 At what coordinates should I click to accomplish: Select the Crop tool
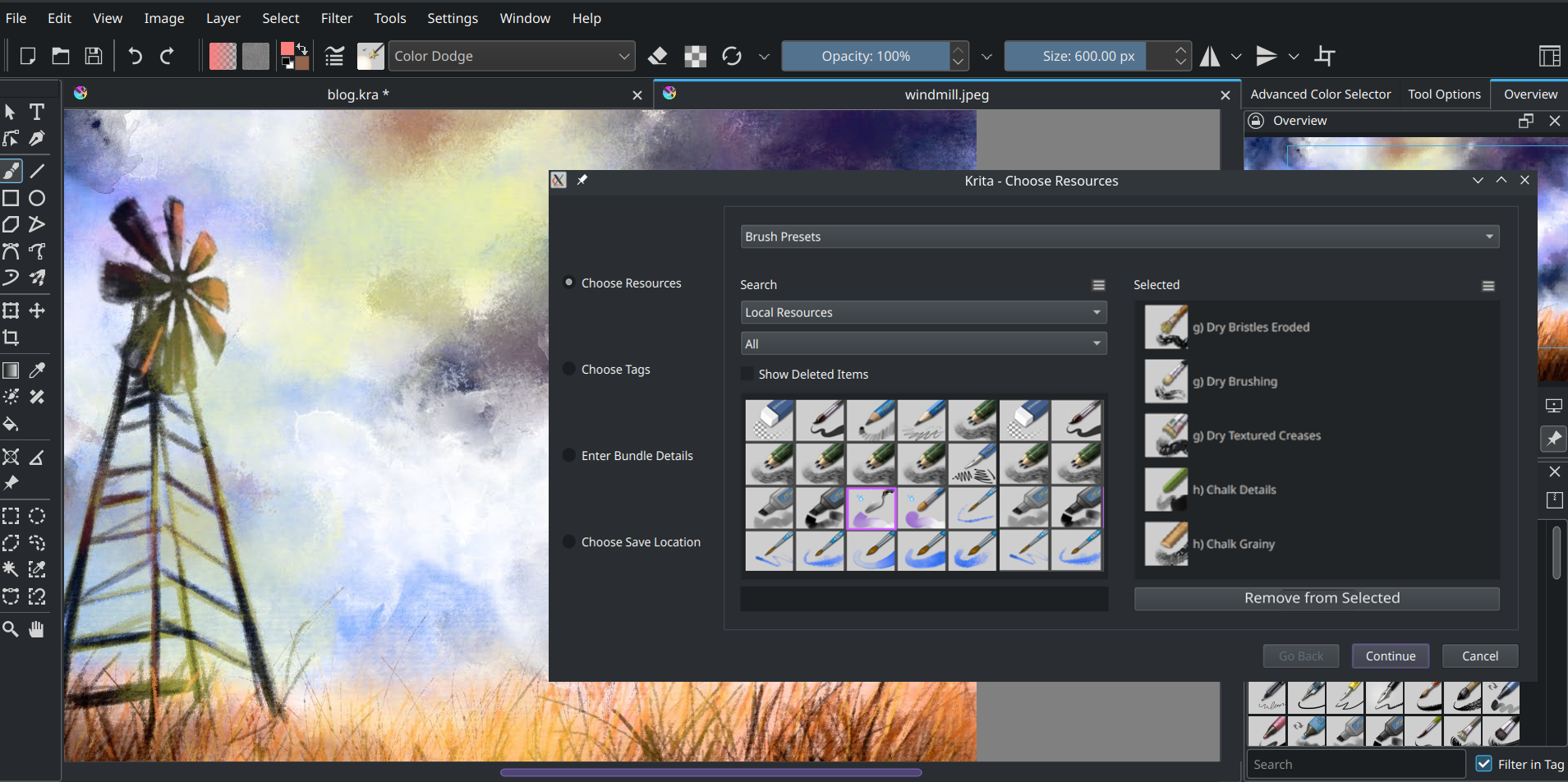coord(11,338)
